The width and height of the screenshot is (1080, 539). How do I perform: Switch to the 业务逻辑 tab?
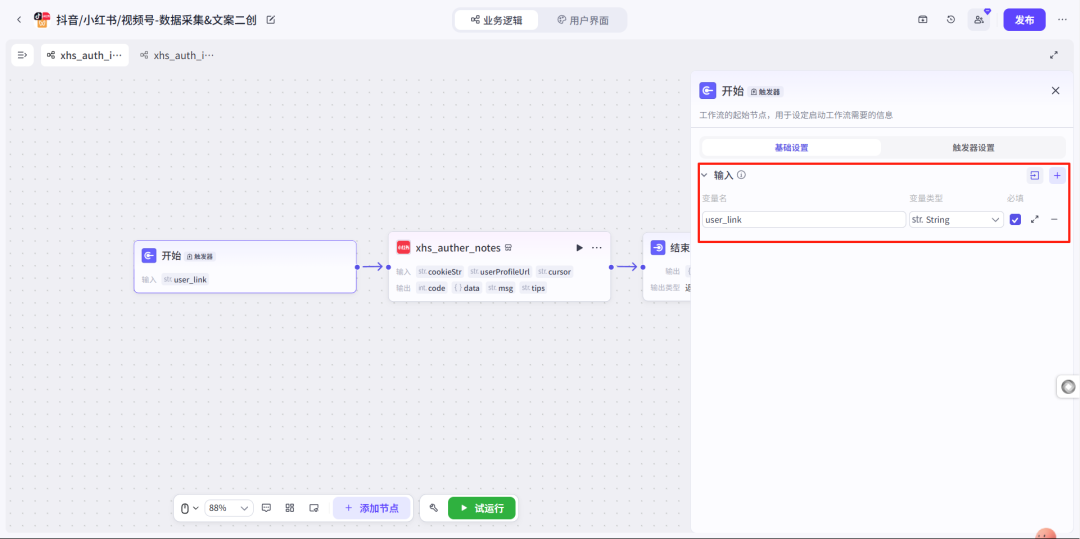coord(496,20)
